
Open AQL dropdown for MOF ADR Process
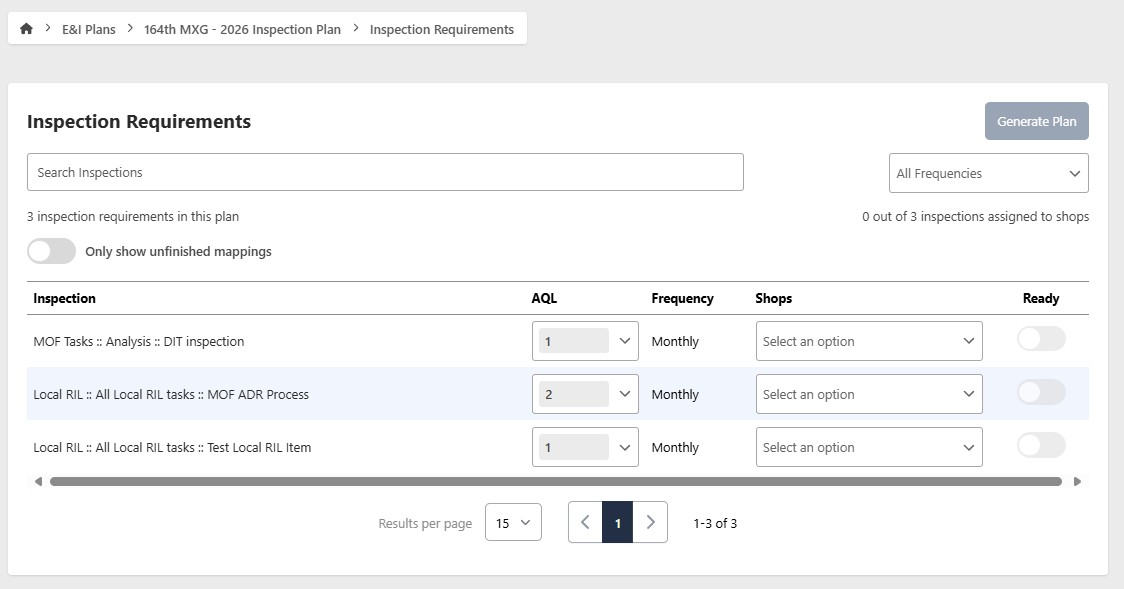coord(585,394)
